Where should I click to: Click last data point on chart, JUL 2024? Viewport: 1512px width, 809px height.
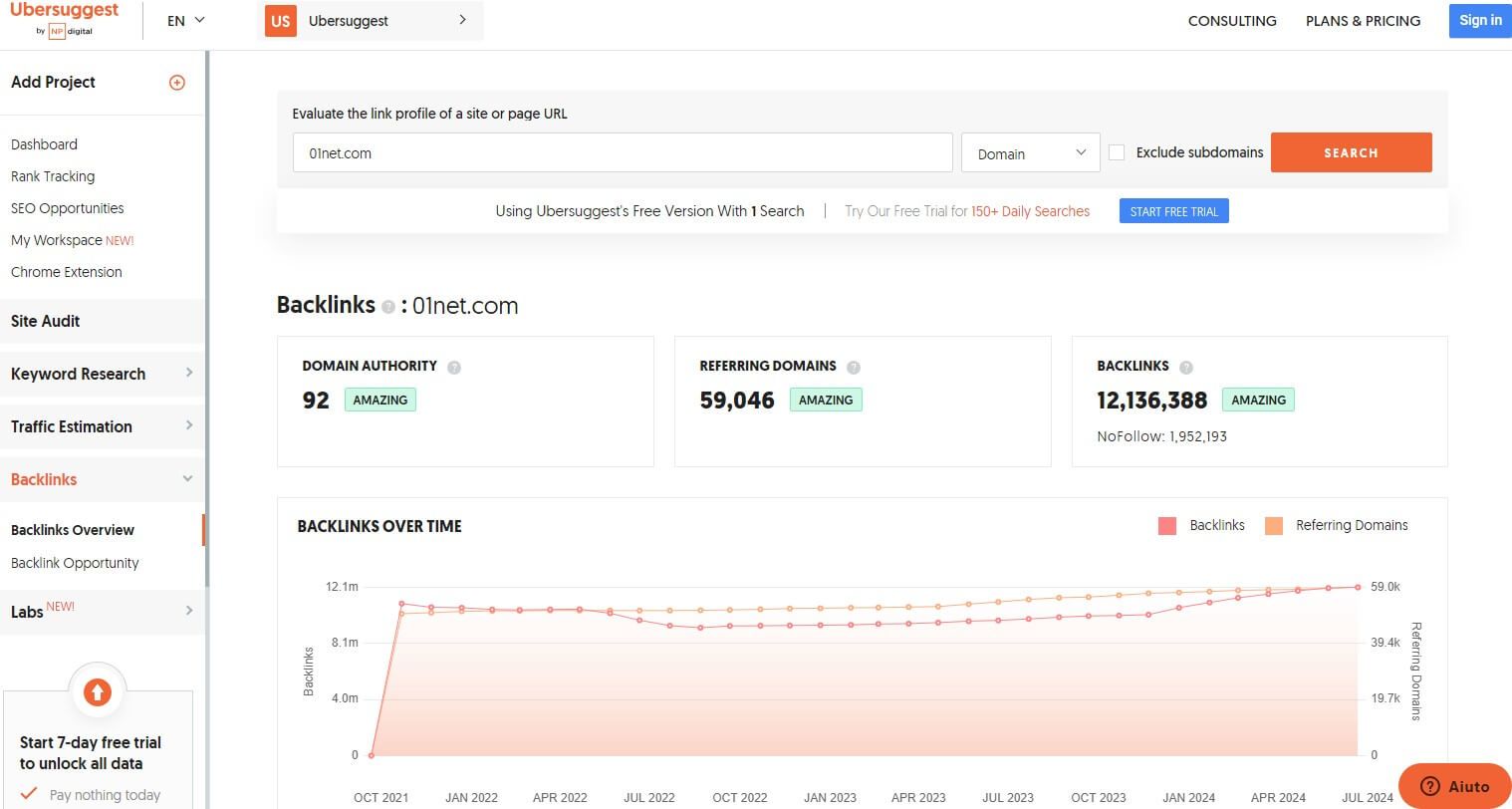pos(1358,587)
